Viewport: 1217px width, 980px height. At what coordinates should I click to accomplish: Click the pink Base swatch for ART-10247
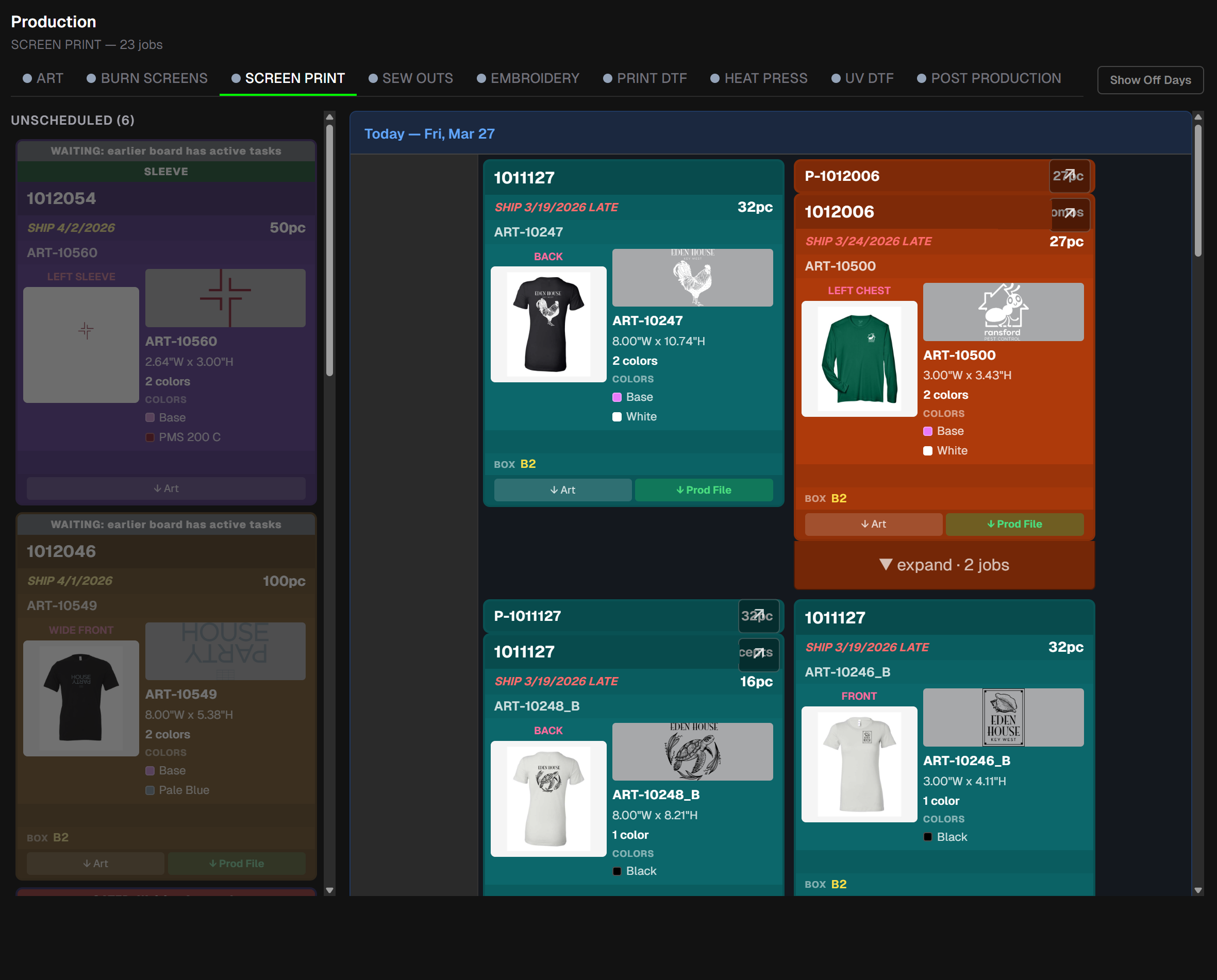616,397
